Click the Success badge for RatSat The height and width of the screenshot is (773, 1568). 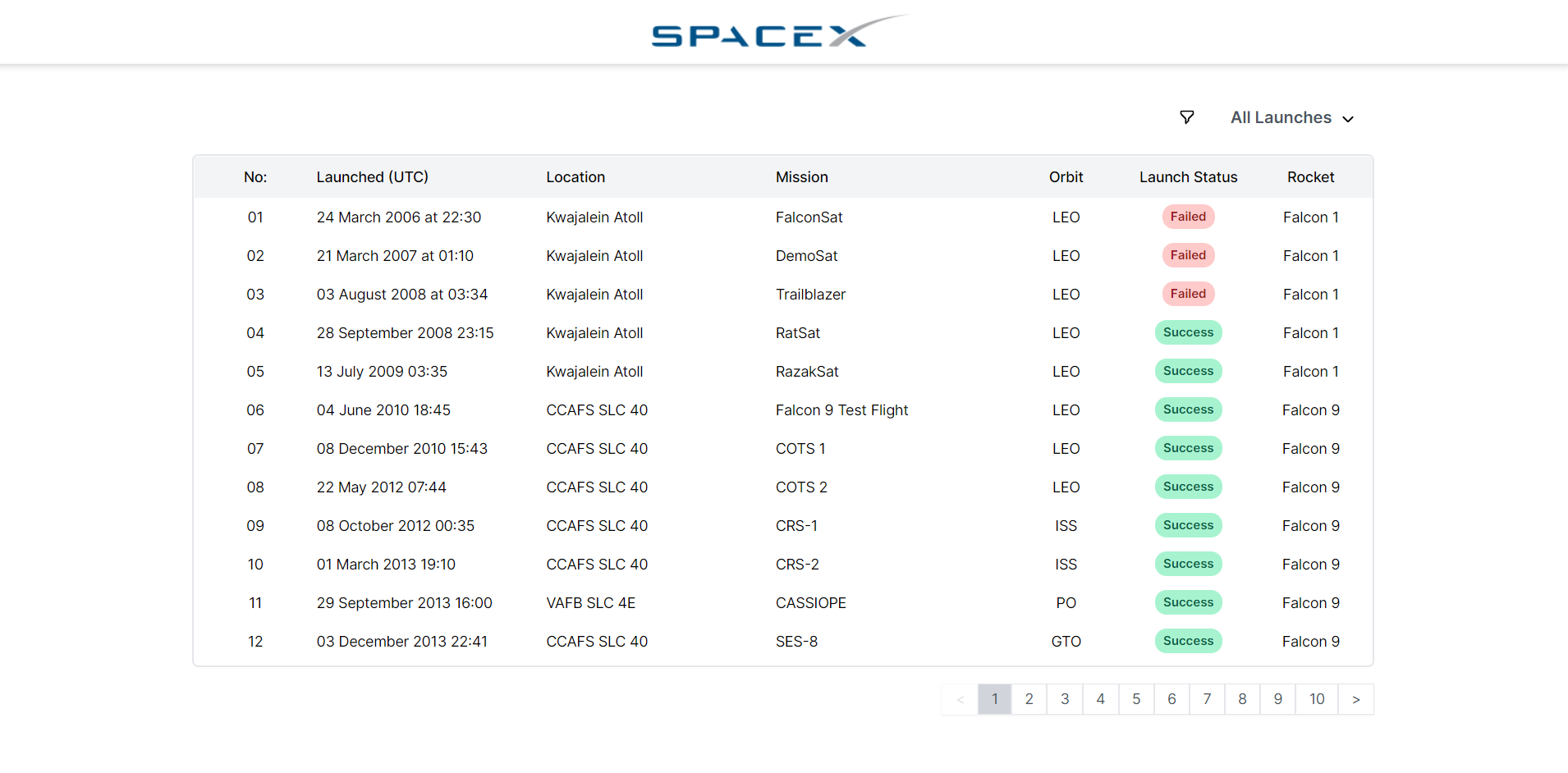[x=1188, y=332]
